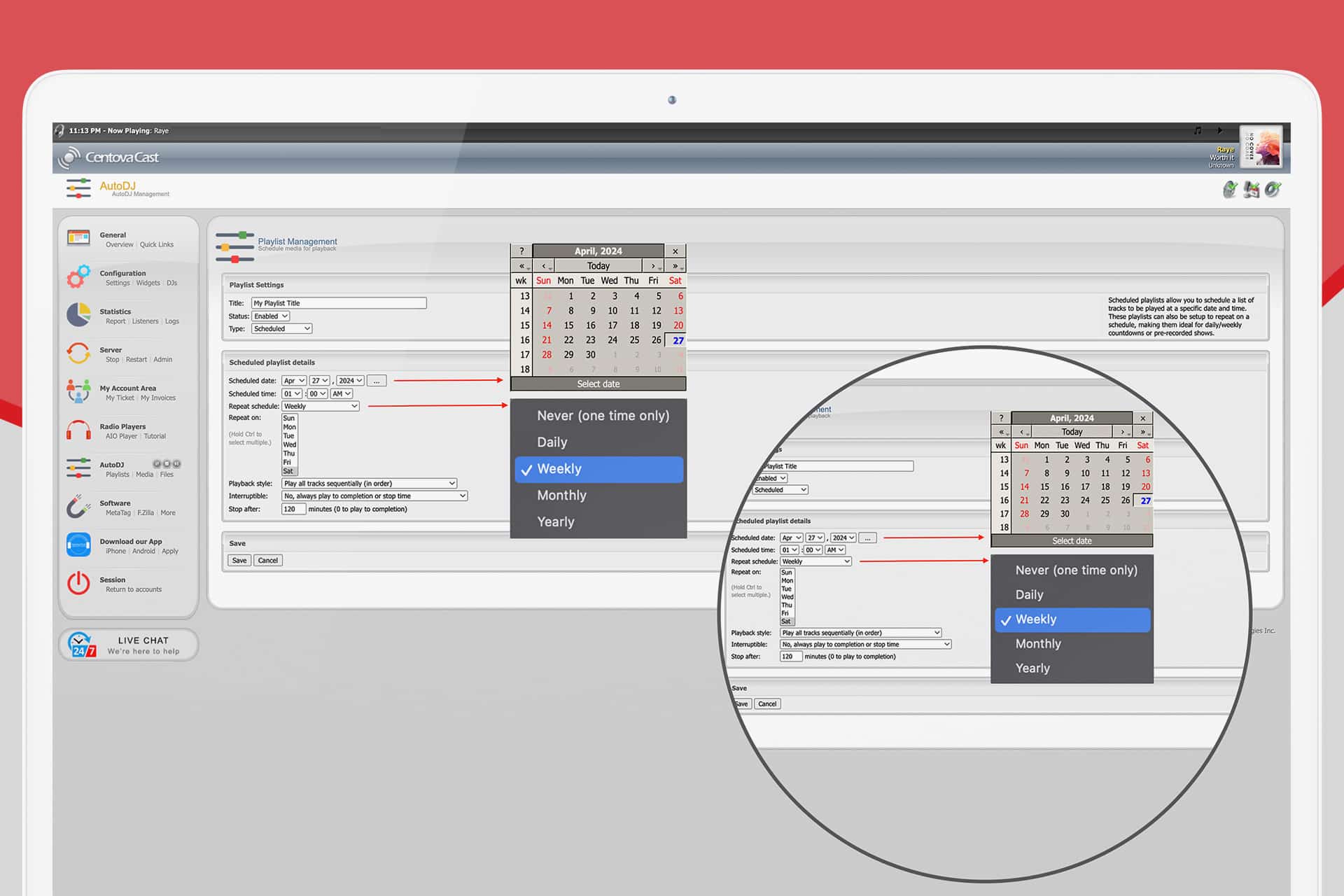Image resolution: width=1344 pixels, height=896 pixels.
Task: Open the Raye album cover thumbnail
Action: 1261,147
